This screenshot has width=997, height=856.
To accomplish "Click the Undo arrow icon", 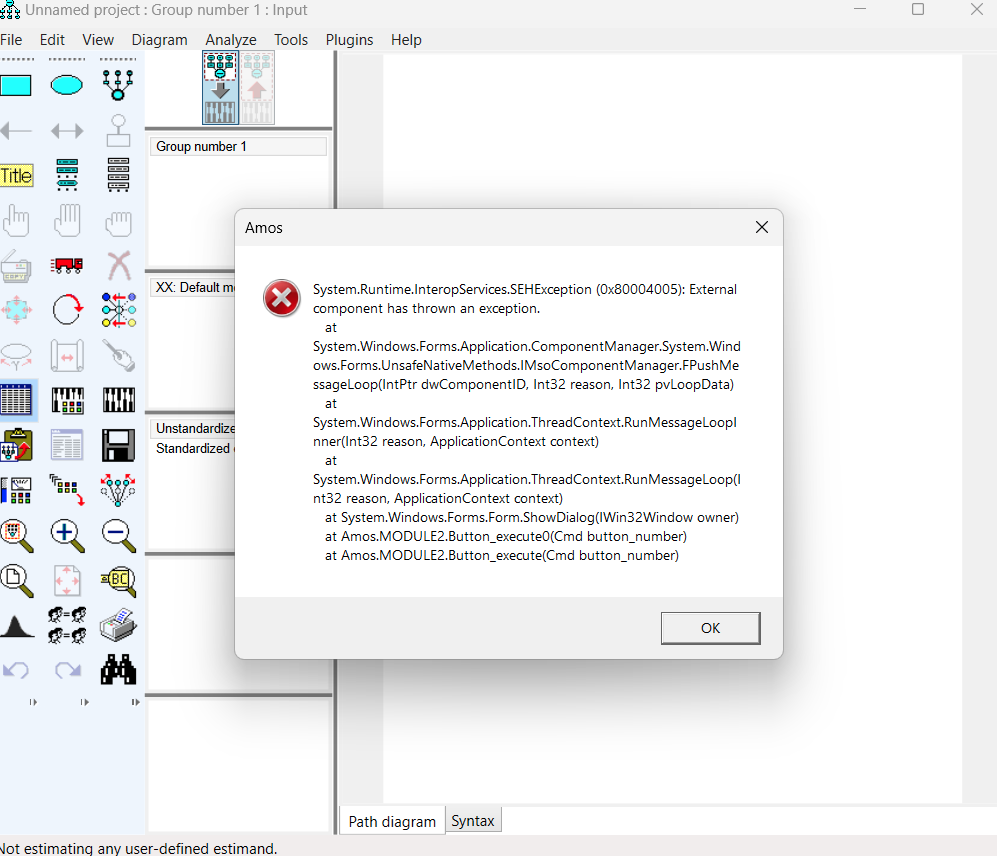I will click(16, 670).
